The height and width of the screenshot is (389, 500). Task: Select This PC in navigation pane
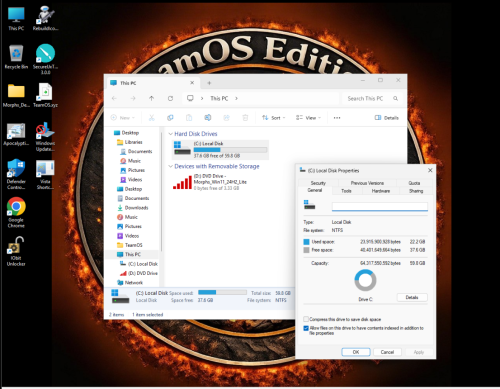click(132, 254)
